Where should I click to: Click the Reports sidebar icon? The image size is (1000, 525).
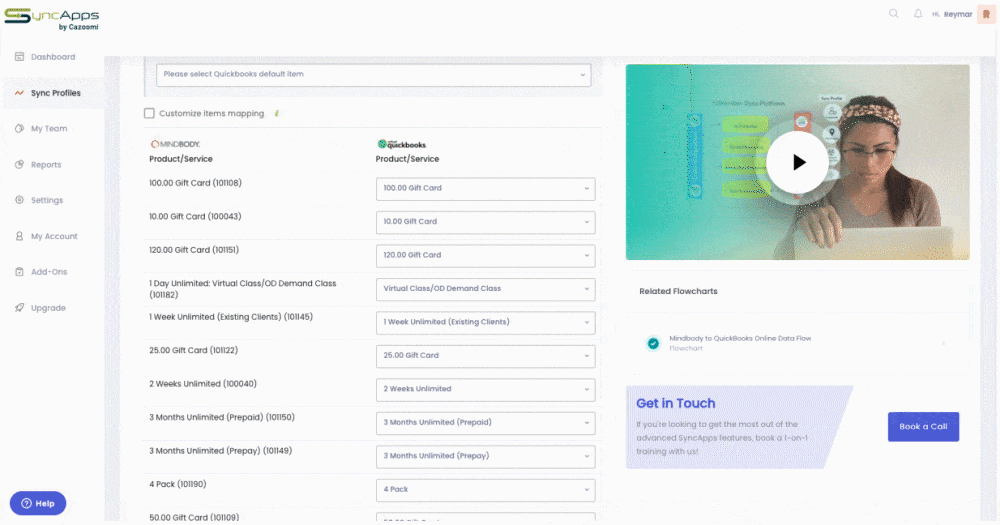(19, 165)
